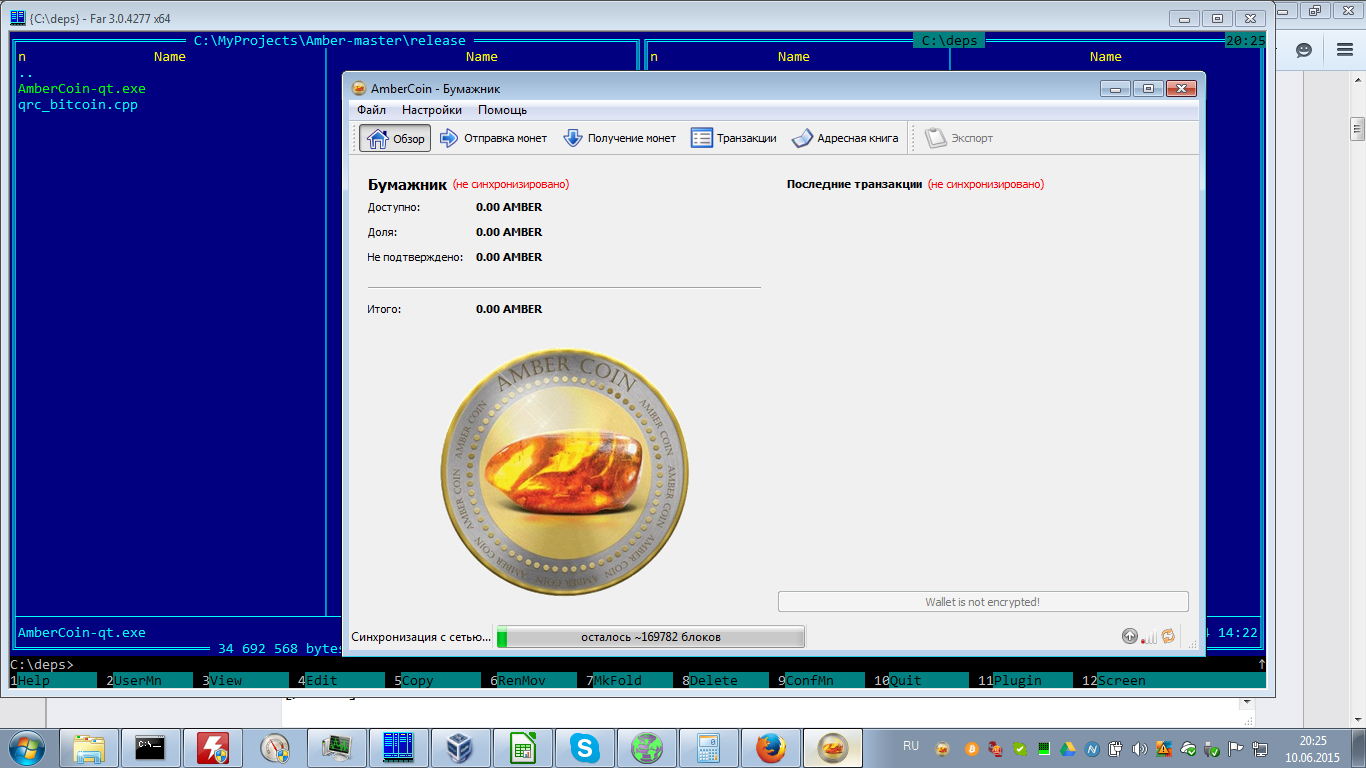Click the Экспорт export button

click(x=959, y=138)
